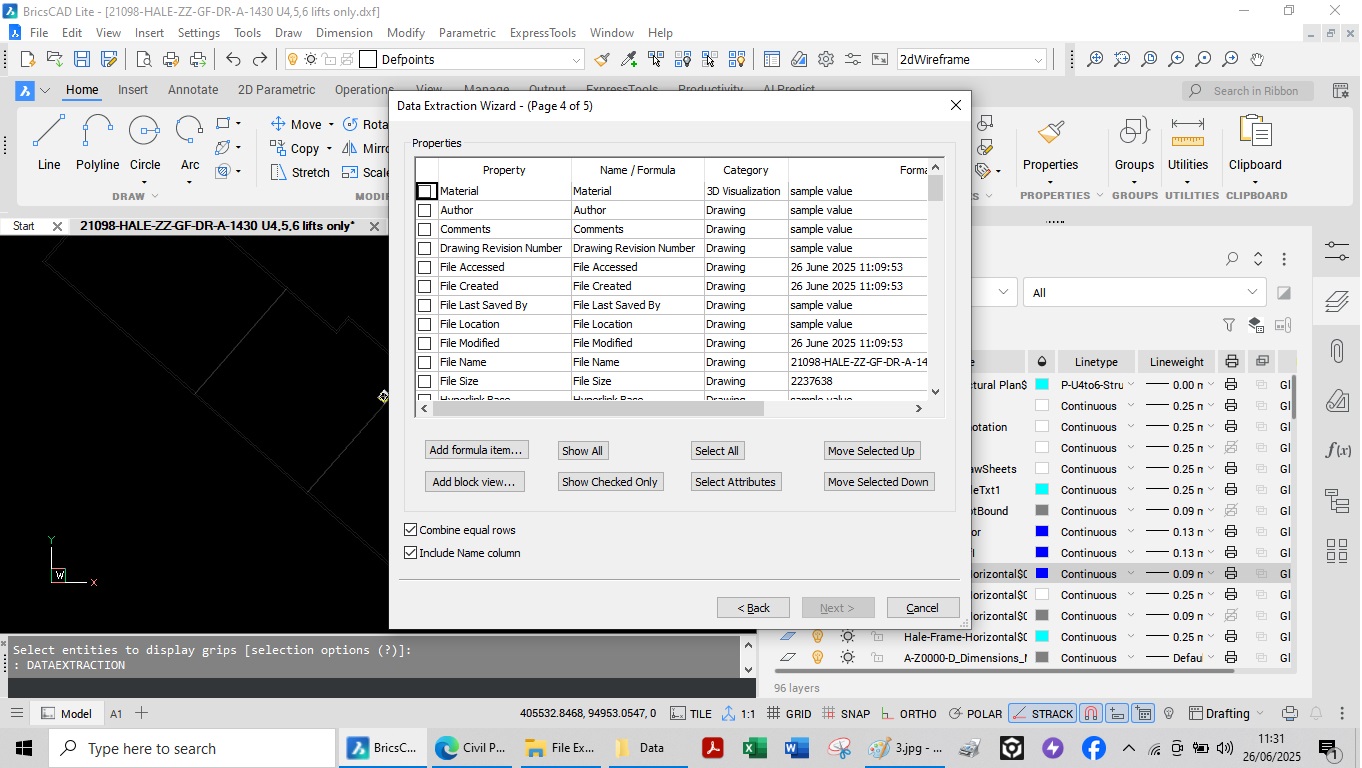This screenshot has height=768, width=1362.
Task: Toggle ORTHO mode in status bar
Action: [908, 714]
